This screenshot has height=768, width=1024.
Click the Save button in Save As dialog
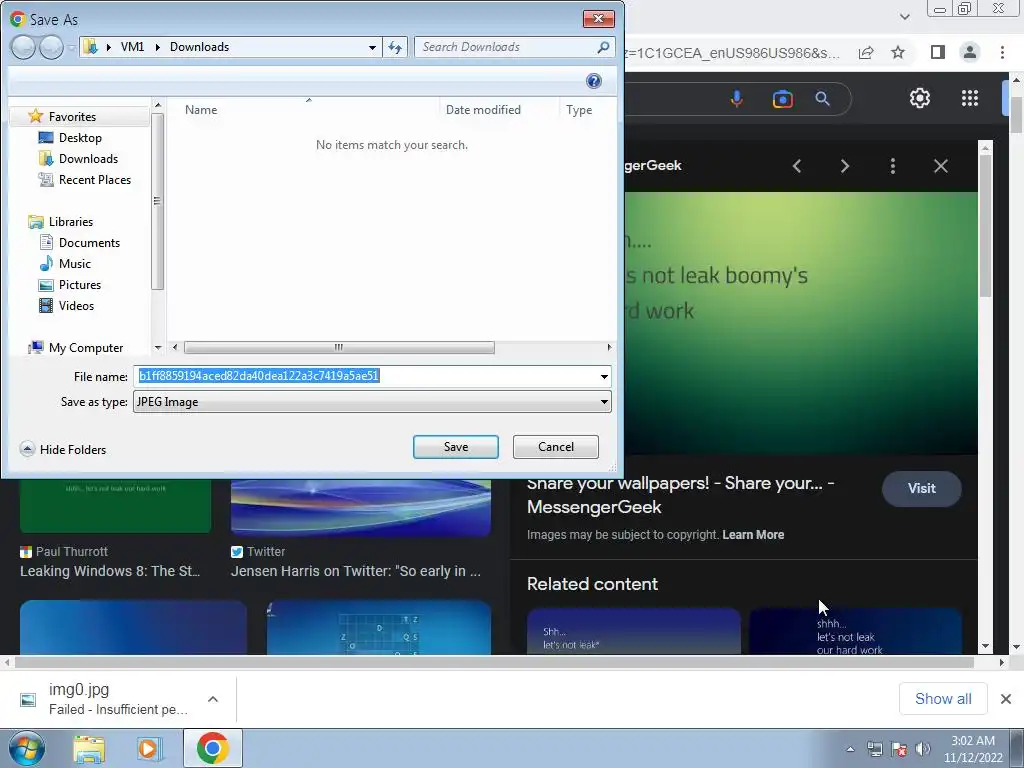coord(456,447)
